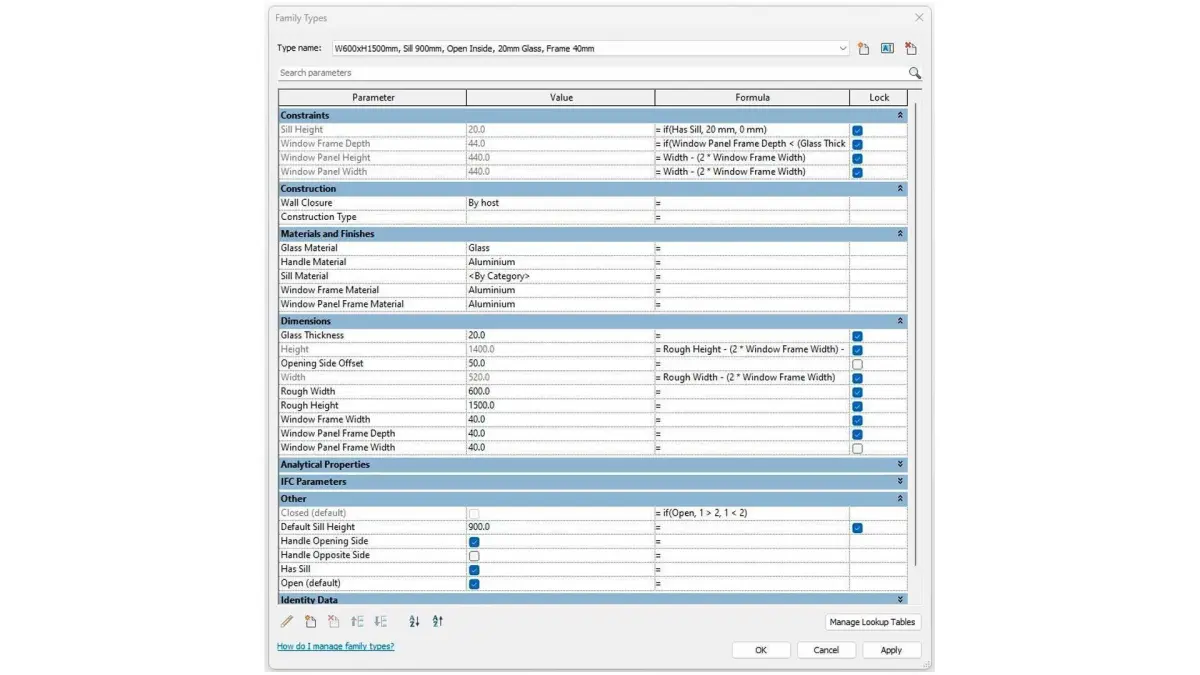The width and height of the screenshot is (1200, 675).
Task: Collapse the Construction group
Action: [900, 188]
